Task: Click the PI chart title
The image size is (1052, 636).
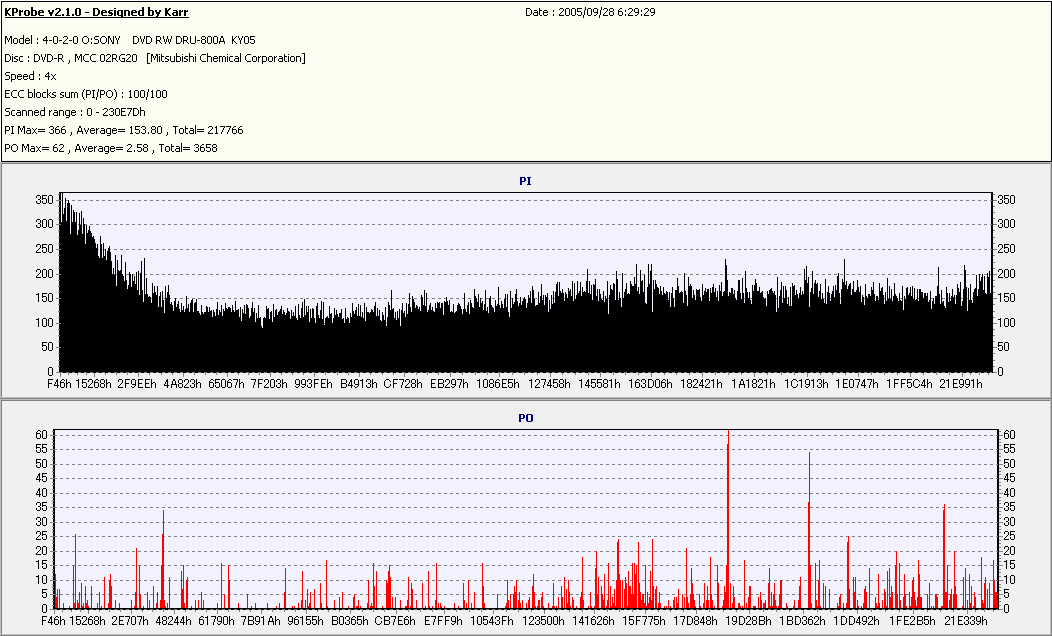Action: 525,181
